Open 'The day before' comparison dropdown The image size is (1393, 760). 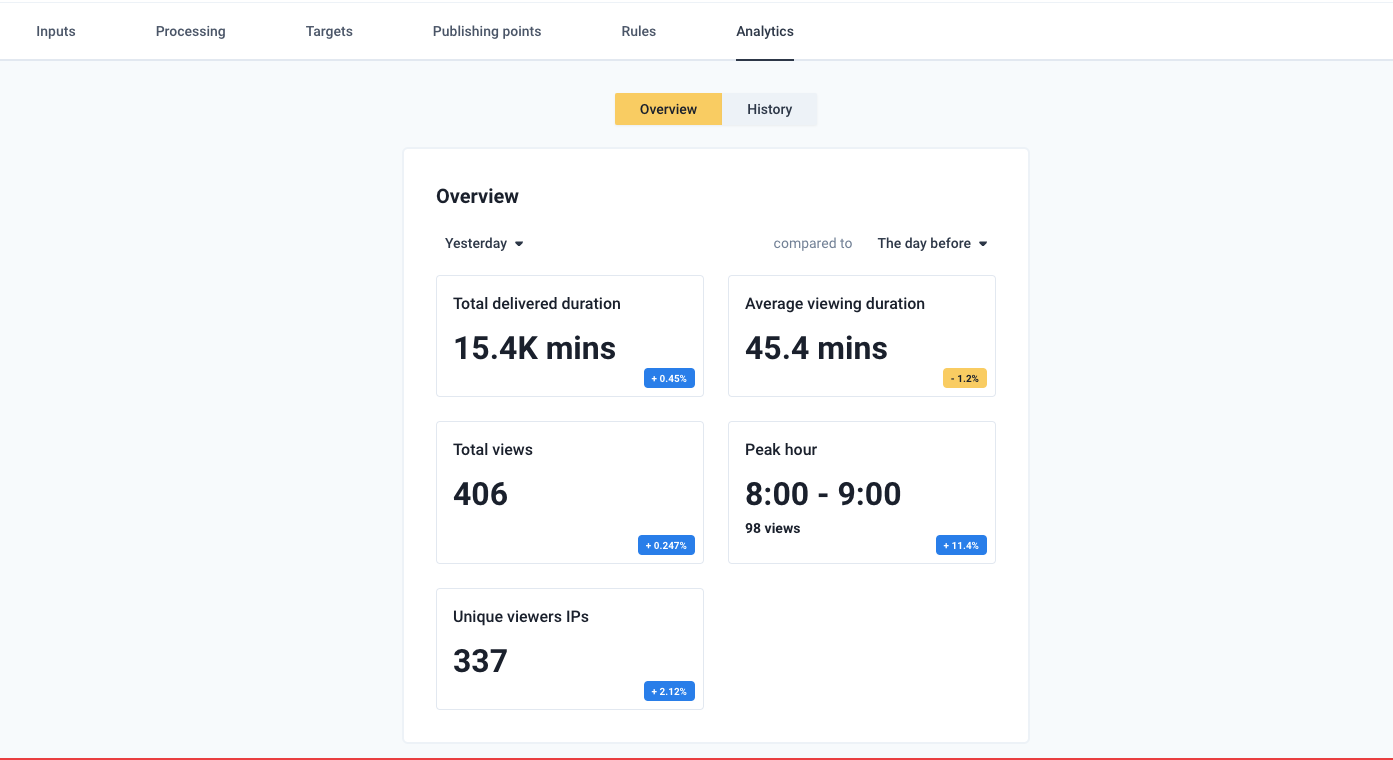pos(932,243)
